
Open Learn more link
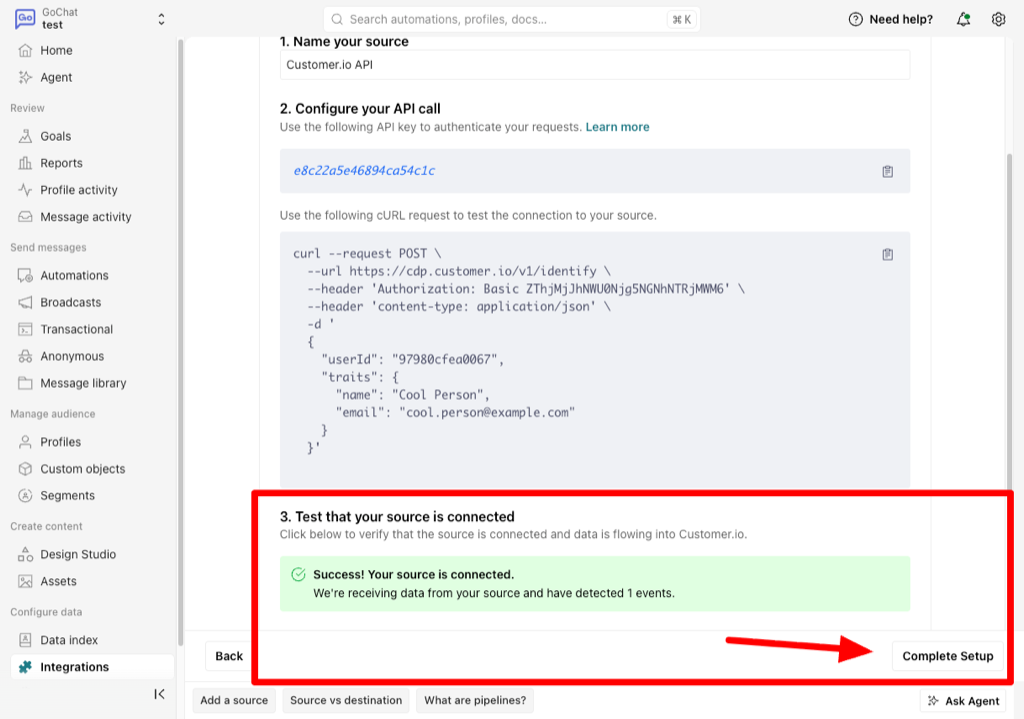(617, 127)
